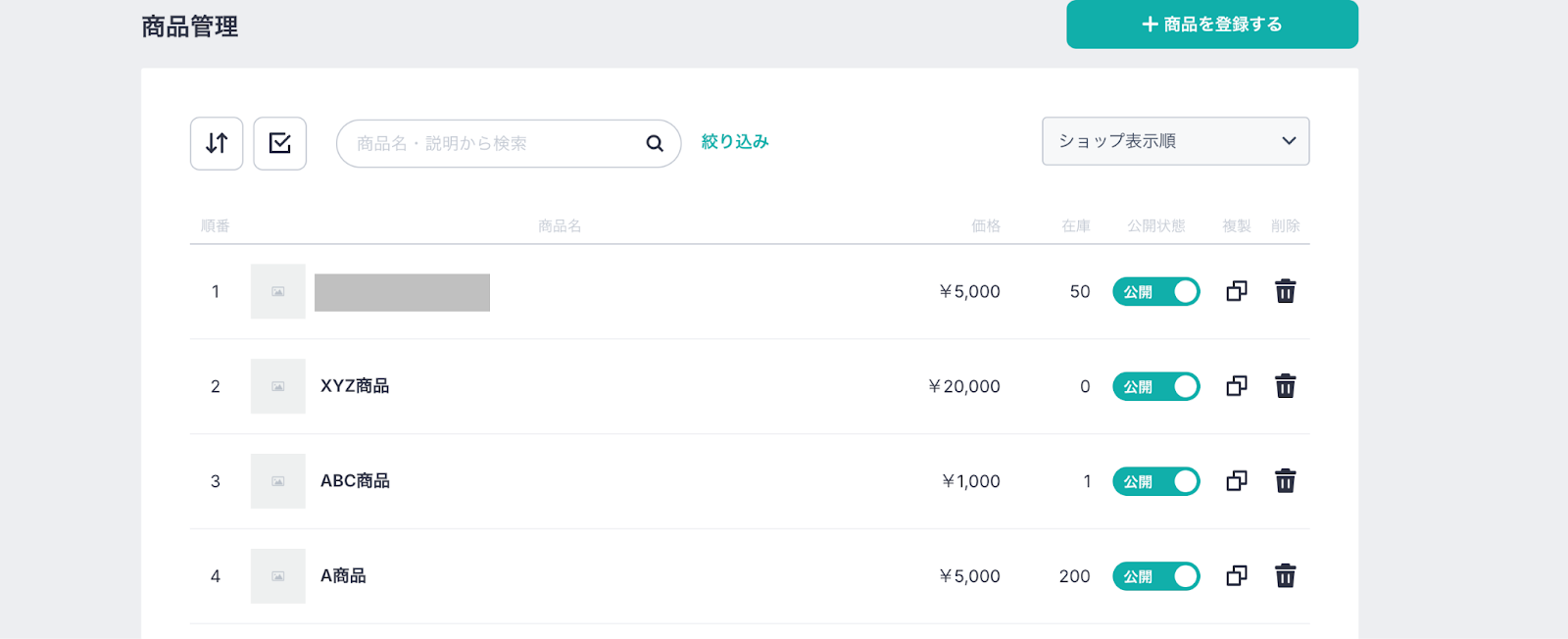1568x639 pixels.
Task: Open the ショップ表示順 sort dropdown
Action: click(x=1175, y=141)
